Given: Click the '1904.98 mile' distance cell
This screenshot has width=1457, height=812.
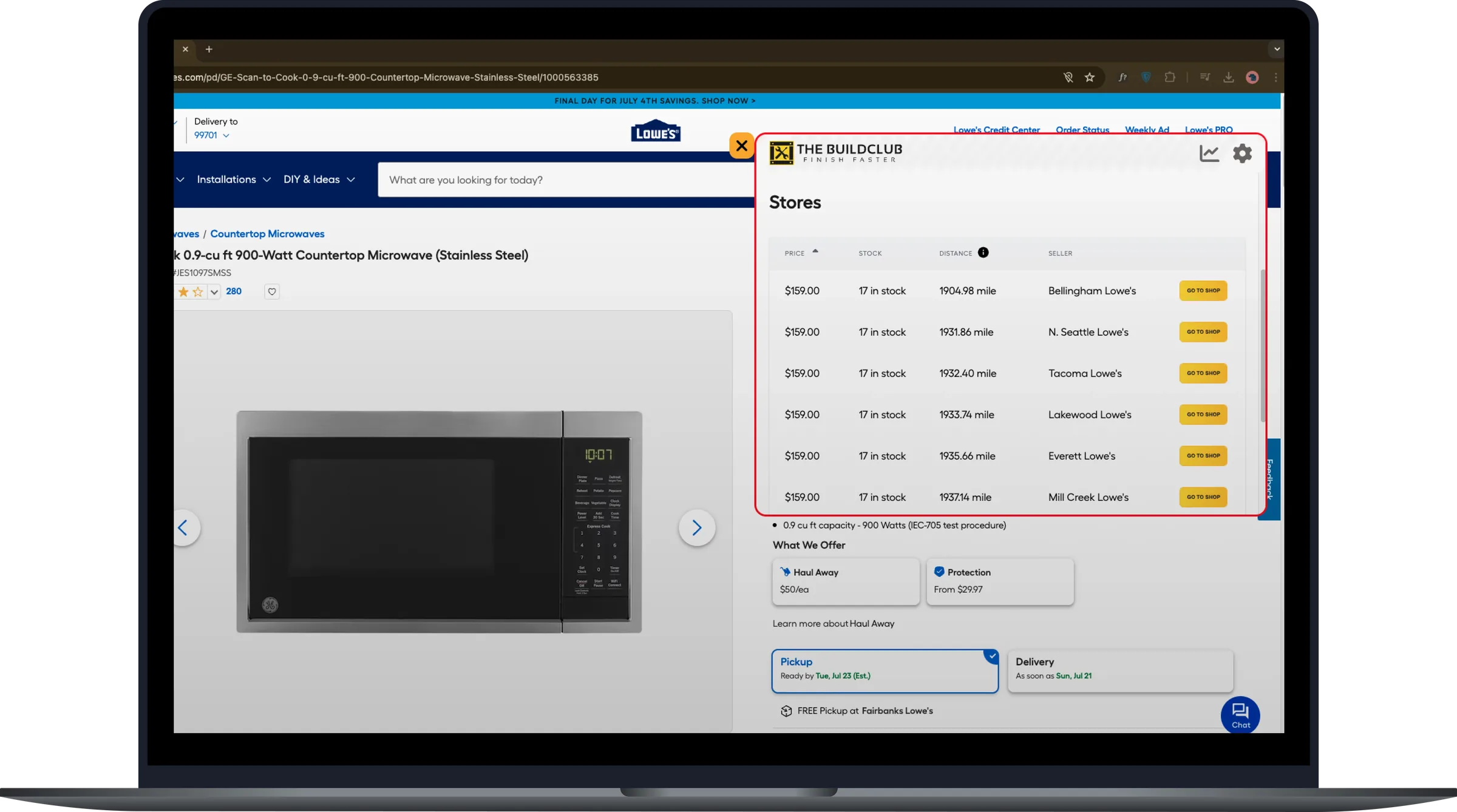Looking at the screenshot, I should (968, 291).
